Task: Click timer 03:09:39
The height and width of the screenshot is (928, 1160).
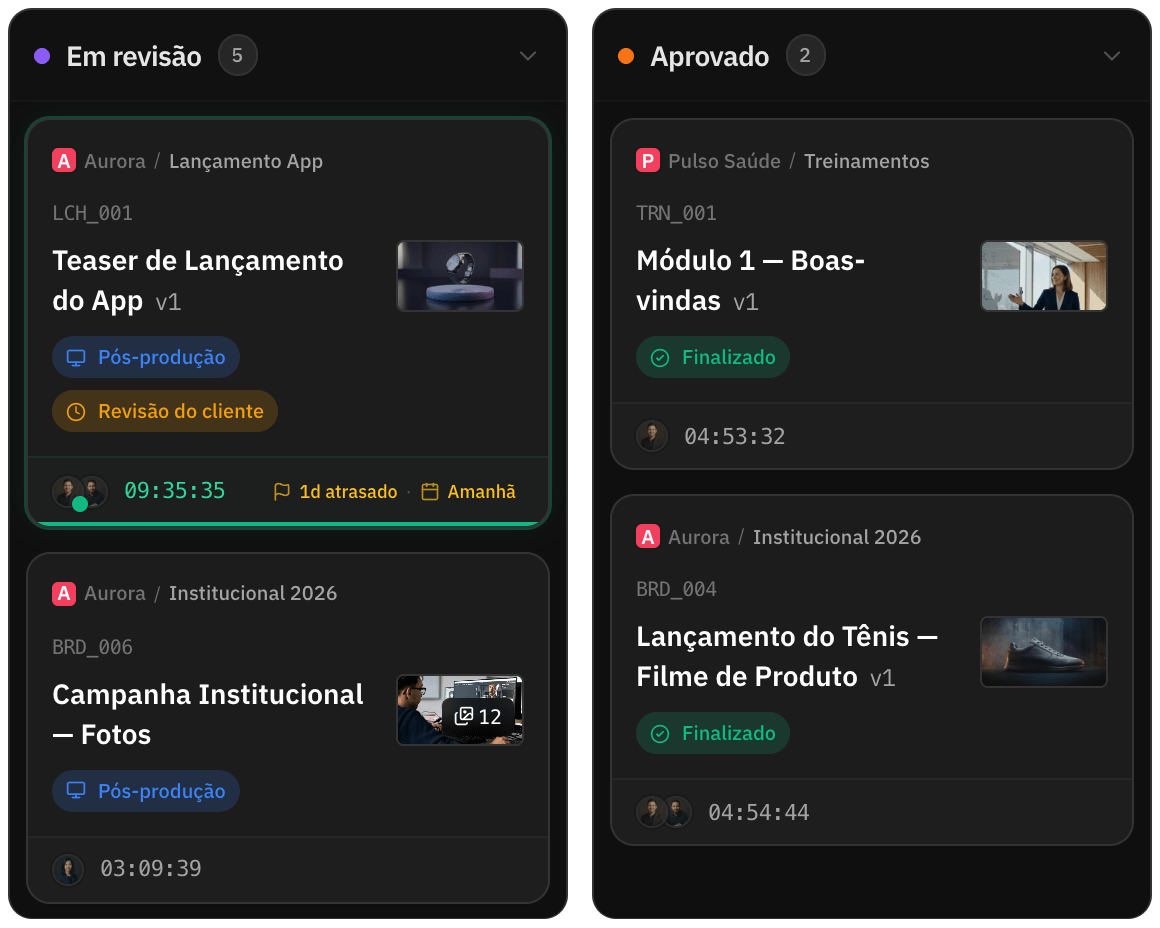Action: 151,868
